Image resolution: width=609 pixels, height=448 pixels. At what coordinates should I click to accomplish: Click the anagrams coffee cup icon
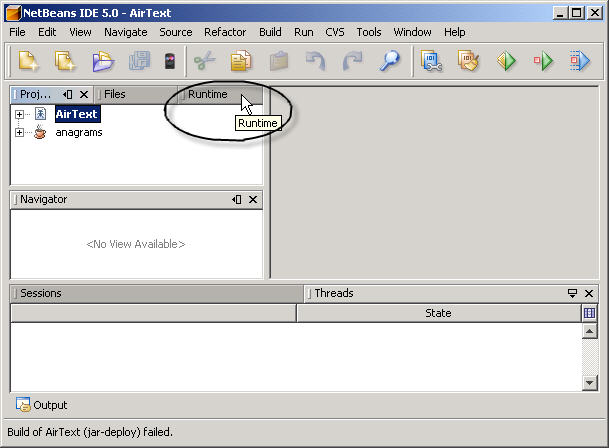40,132
